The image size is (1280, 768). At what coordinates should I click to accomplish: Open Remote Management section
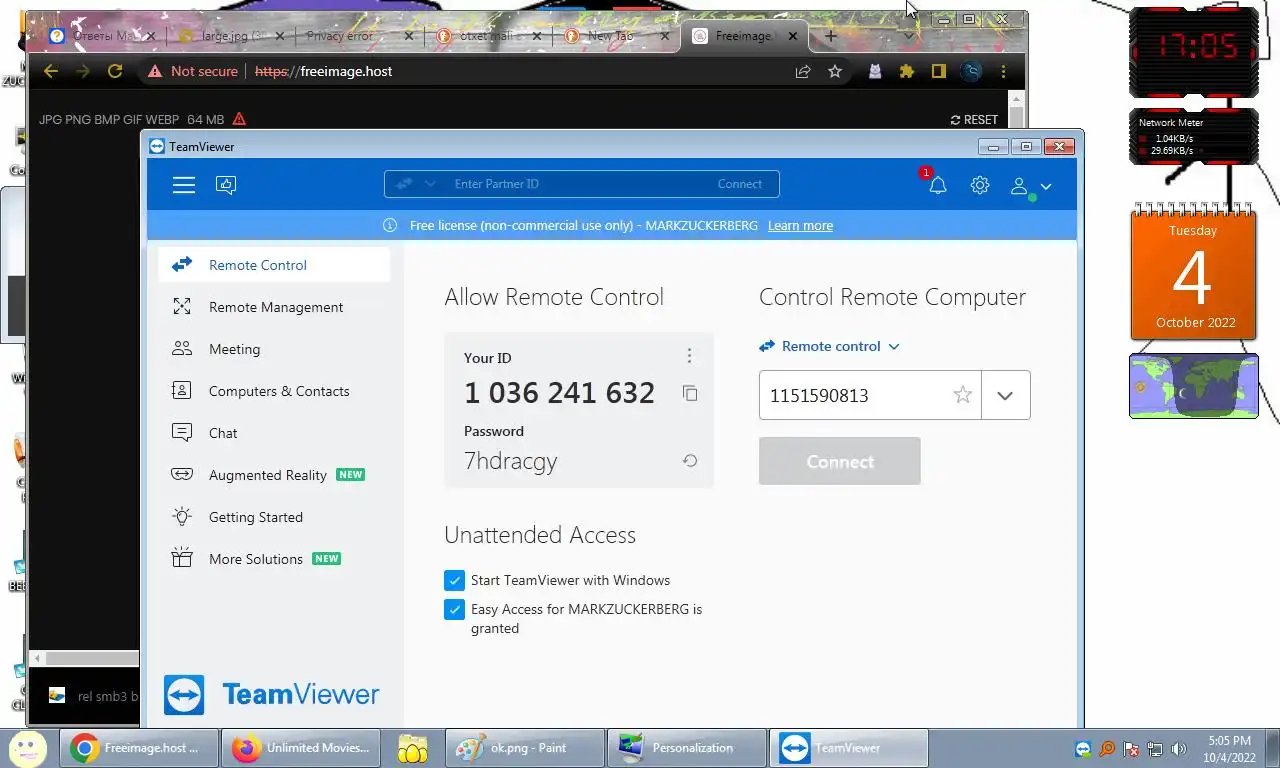(x=274, y=307)
